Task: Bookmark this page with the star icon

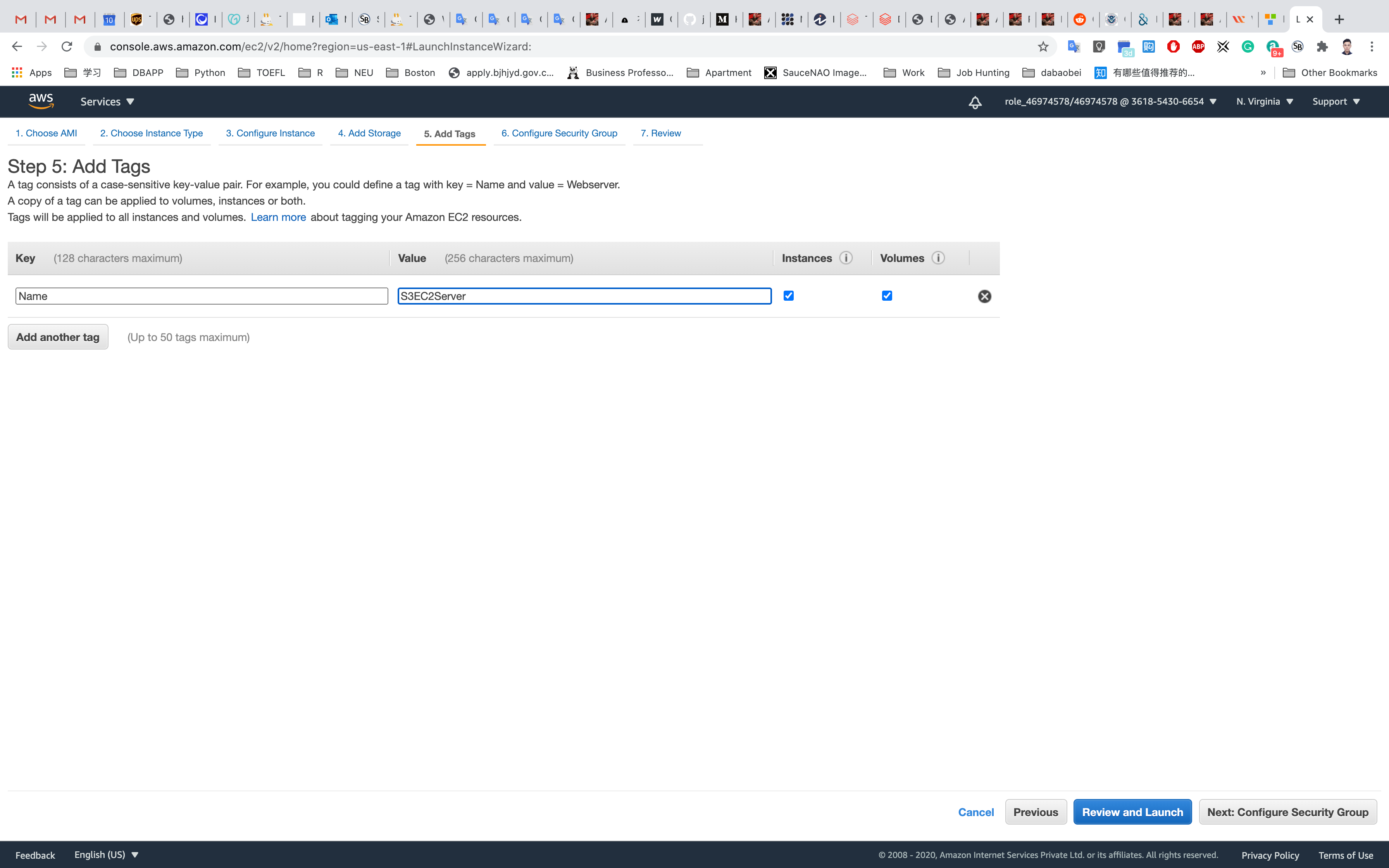Action: click(x=1043, y=46)
